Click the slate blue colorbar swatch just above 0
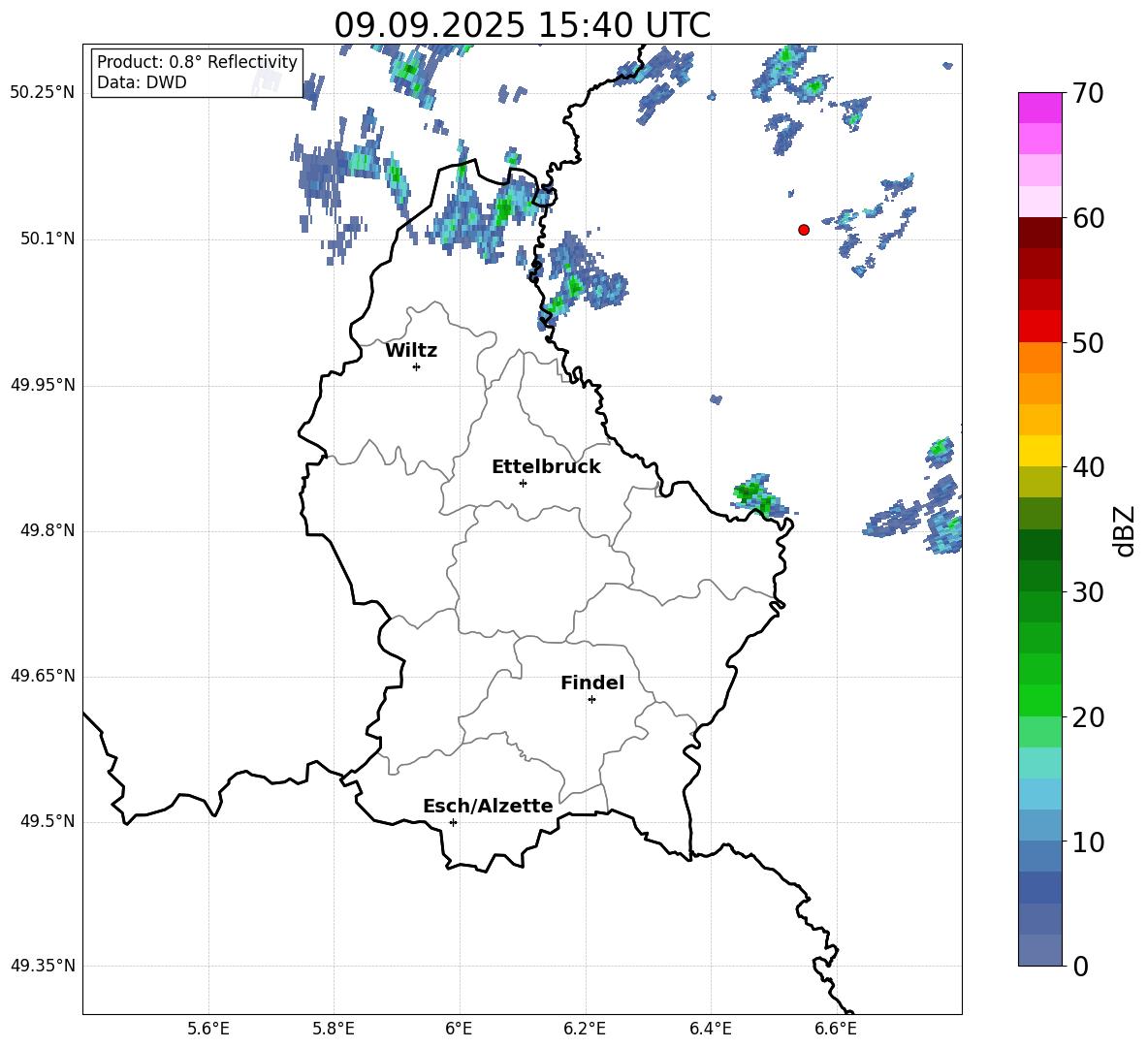This screenshot has height=1048, width=1148. 1040,950
